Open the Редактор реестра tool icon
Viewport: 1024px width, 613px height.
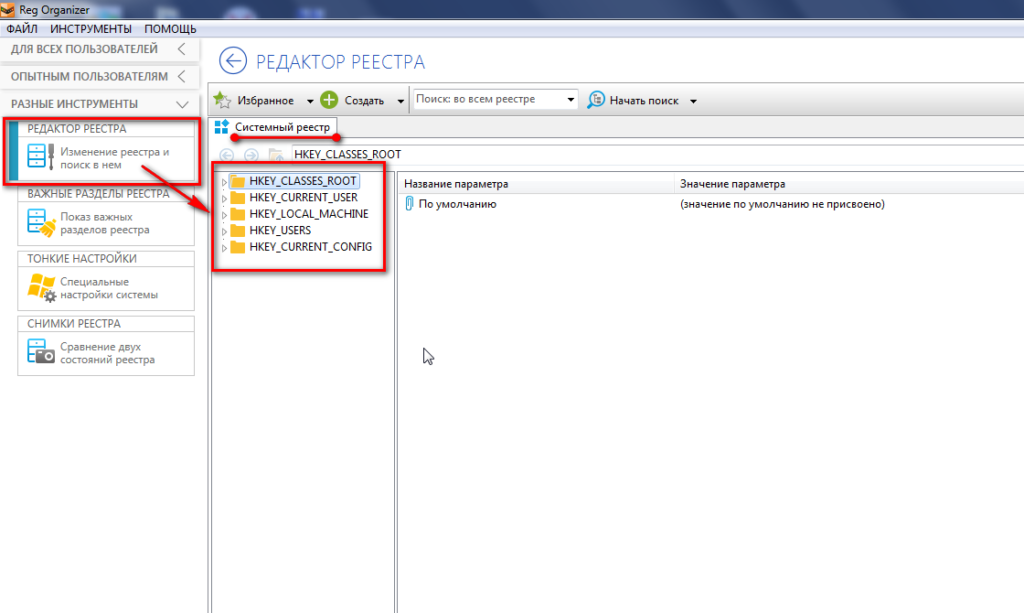pyautogui.click(x=39, y=158)
